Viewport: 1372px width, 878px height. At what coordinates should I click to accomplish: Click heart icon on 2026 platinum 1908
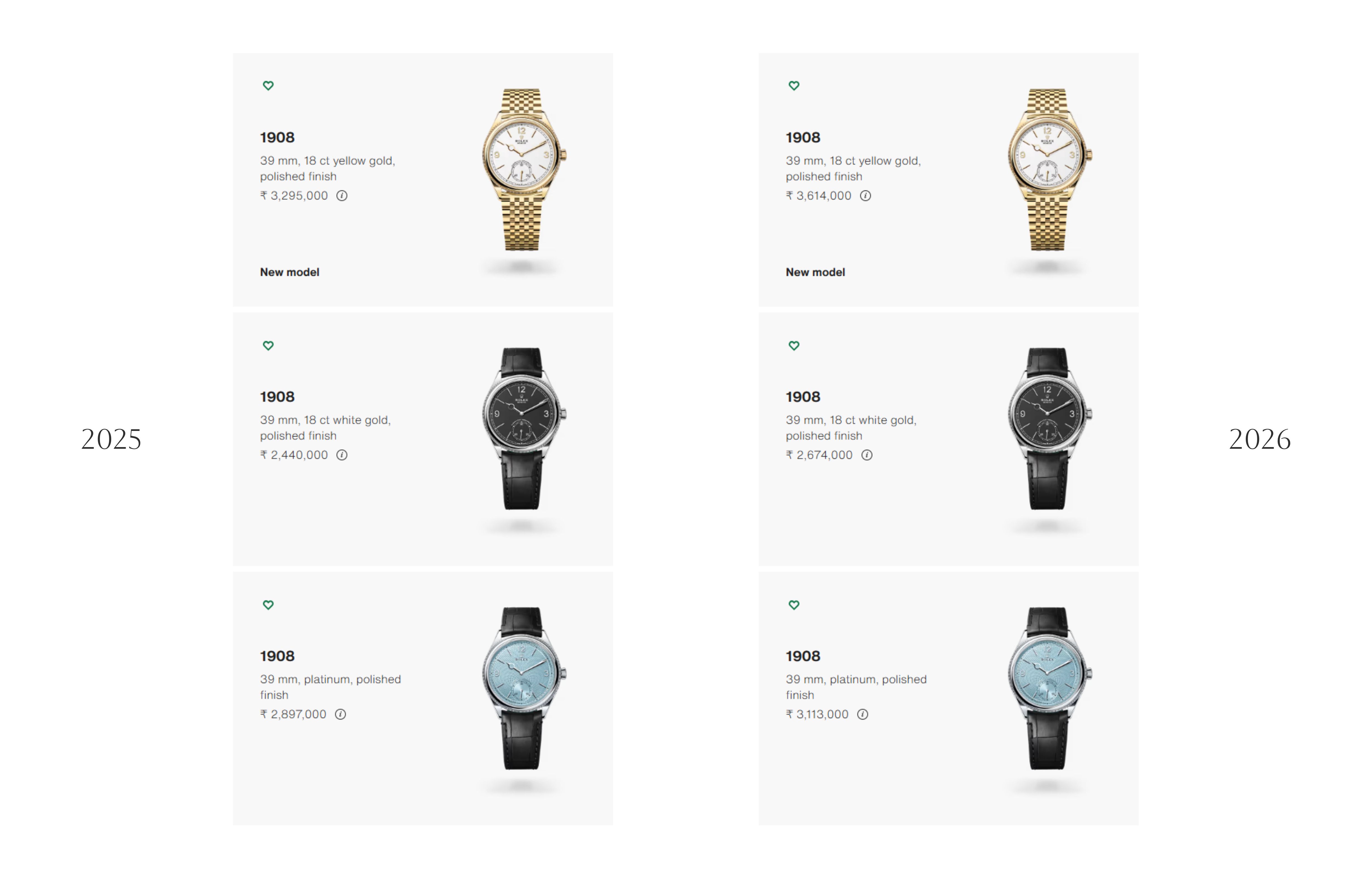click(794, 605)
